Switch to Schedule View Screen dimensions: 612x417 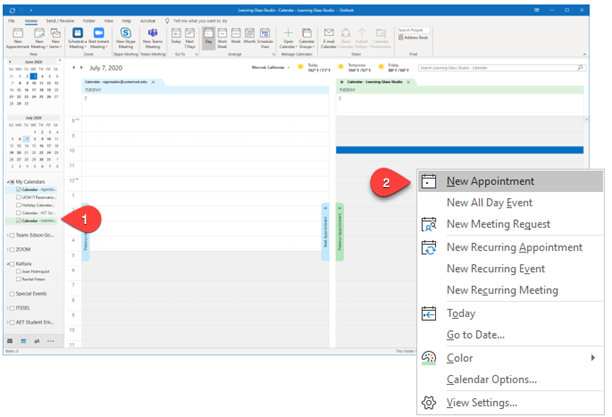265,38
